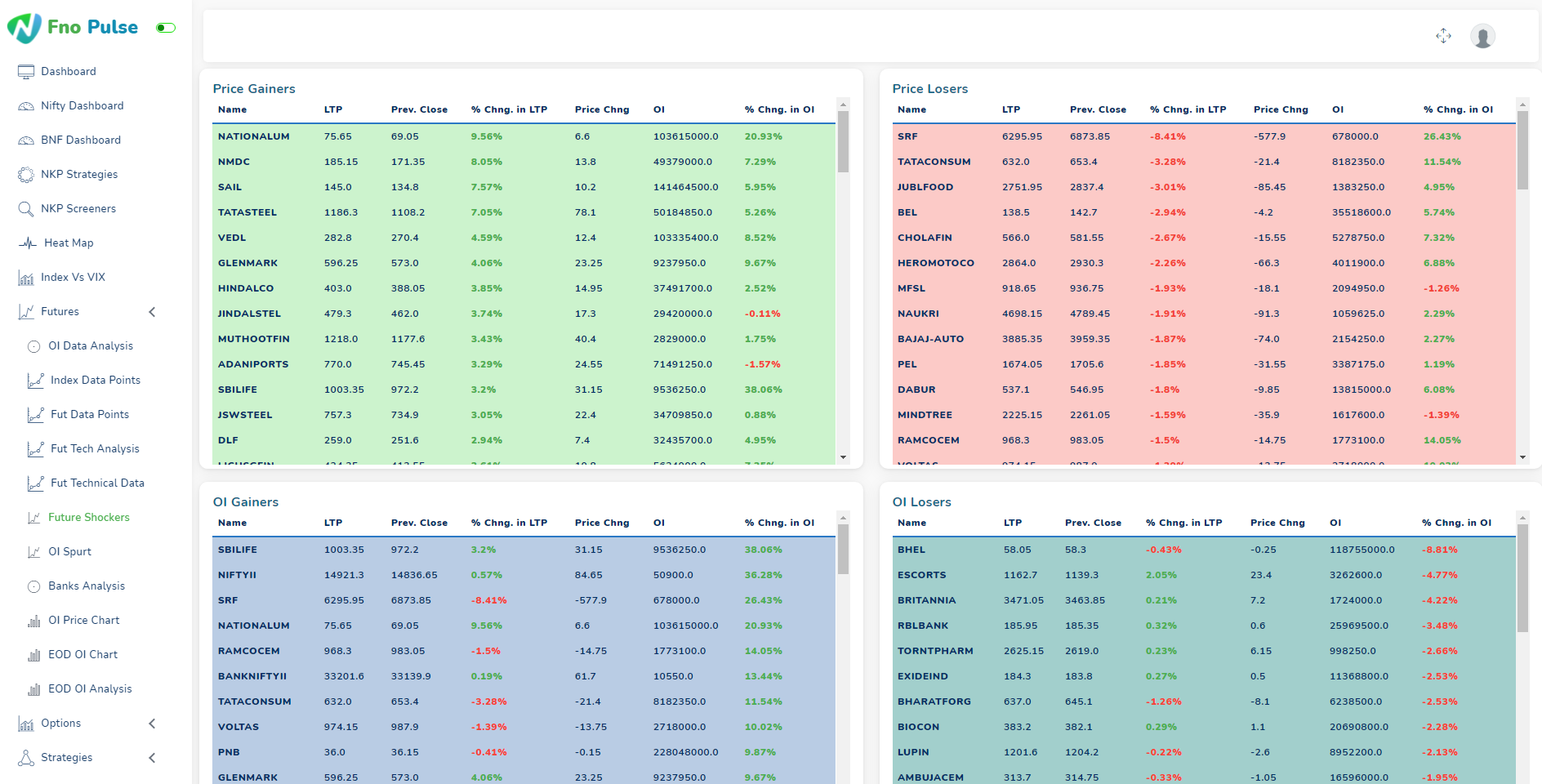
Task: Click OI Gainers scrollbar up arrow
Action: 843,518
